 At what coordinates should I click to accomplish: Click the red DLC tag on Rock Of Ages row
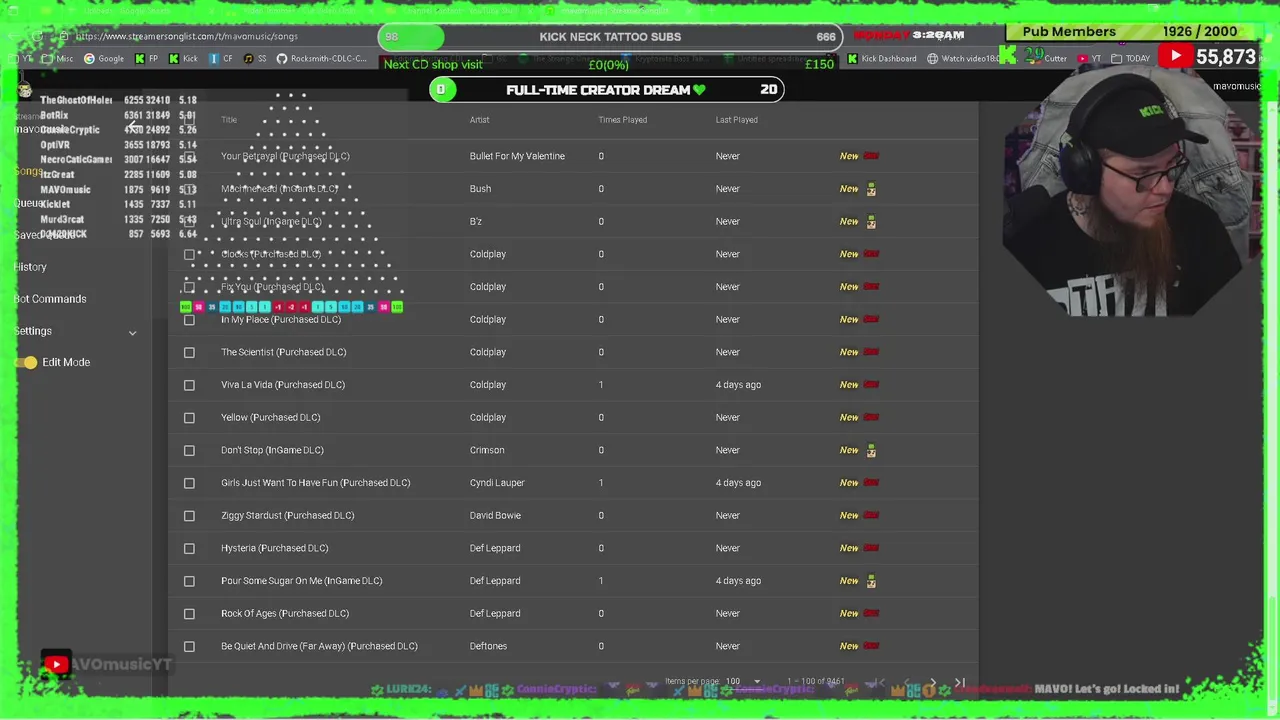871,614
